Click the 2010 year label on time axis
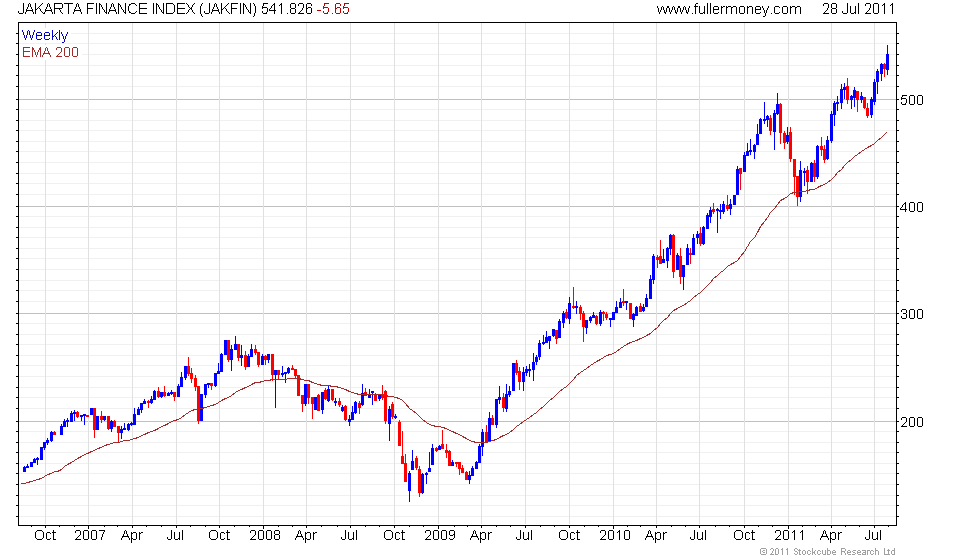This screenshot has width=980, height=560. pyautogui.click(x=614, y=536)
